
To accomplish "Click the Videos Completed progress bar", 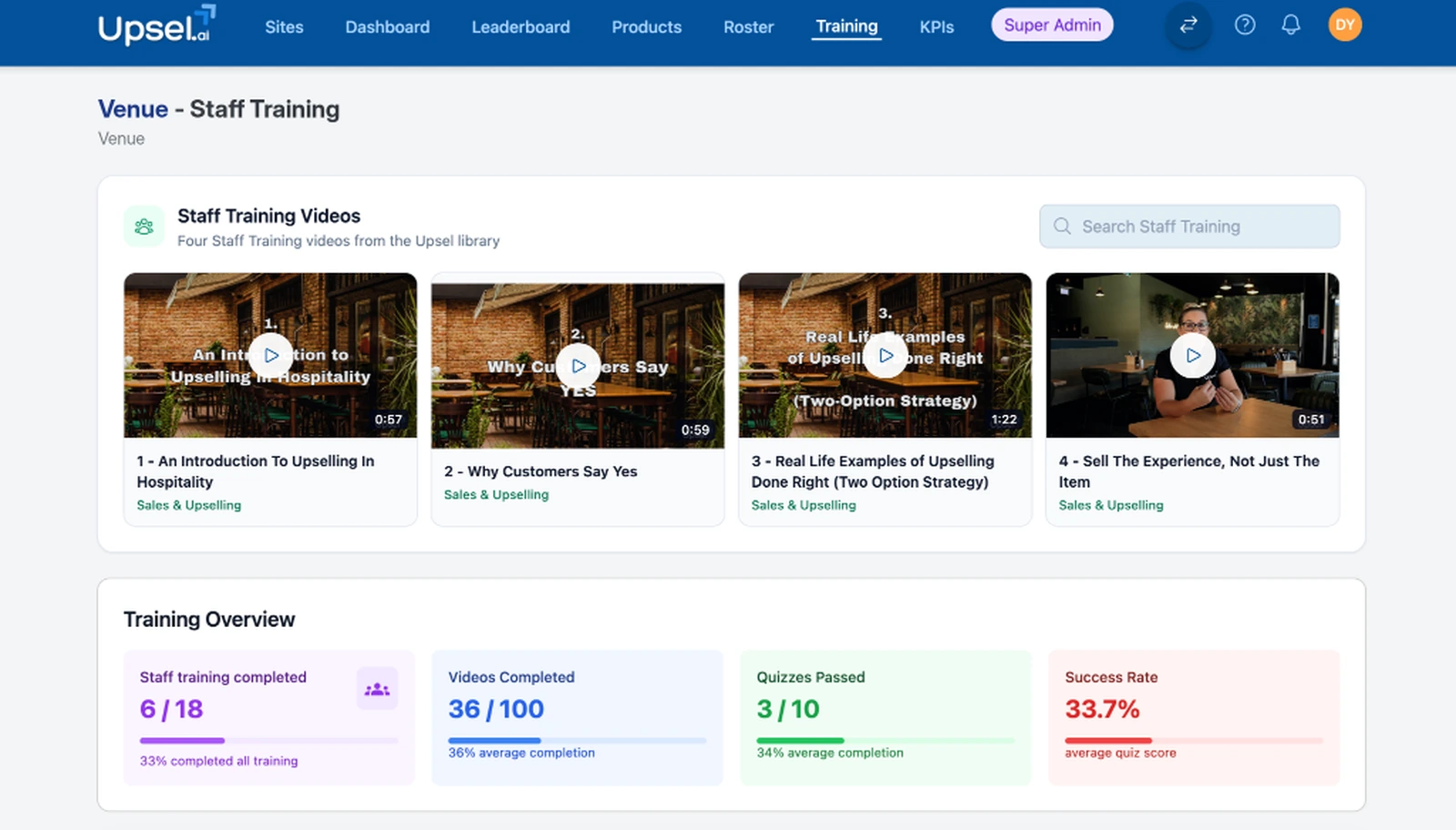I will 577,741.
